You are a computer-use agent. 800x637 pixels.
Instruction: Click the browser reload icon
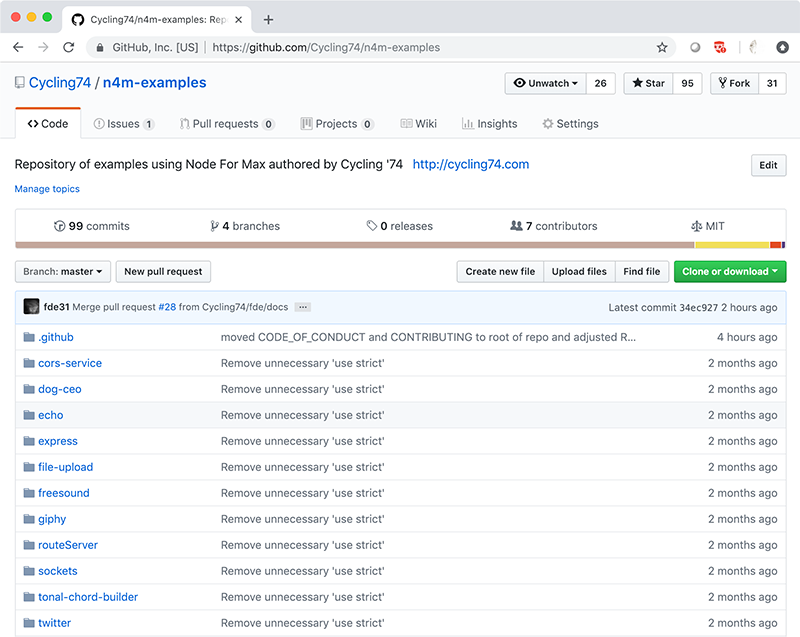point(68,47)
